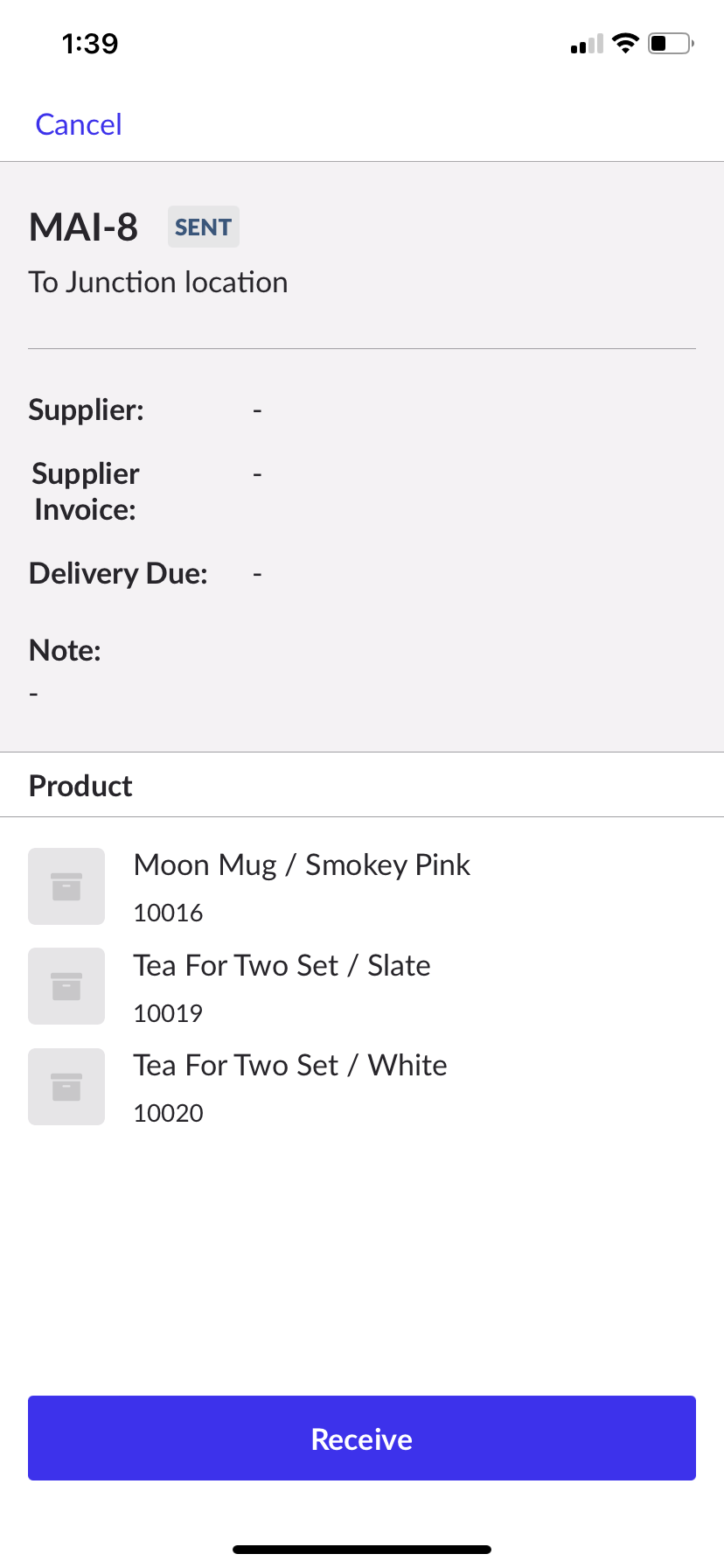Tap SKU number 10019
The width and height of the screenshot is (724, 1568).
coord(168,1013)
